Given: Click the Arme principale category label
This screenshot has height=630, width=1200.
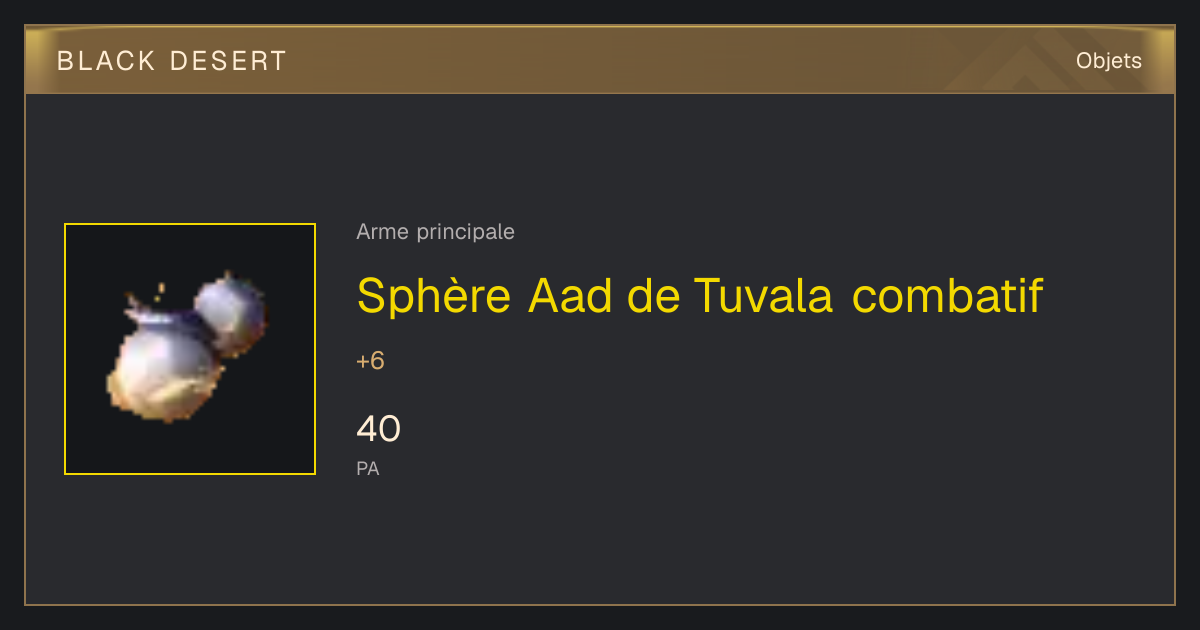Looking at the screenshot, I should (435, 232).
